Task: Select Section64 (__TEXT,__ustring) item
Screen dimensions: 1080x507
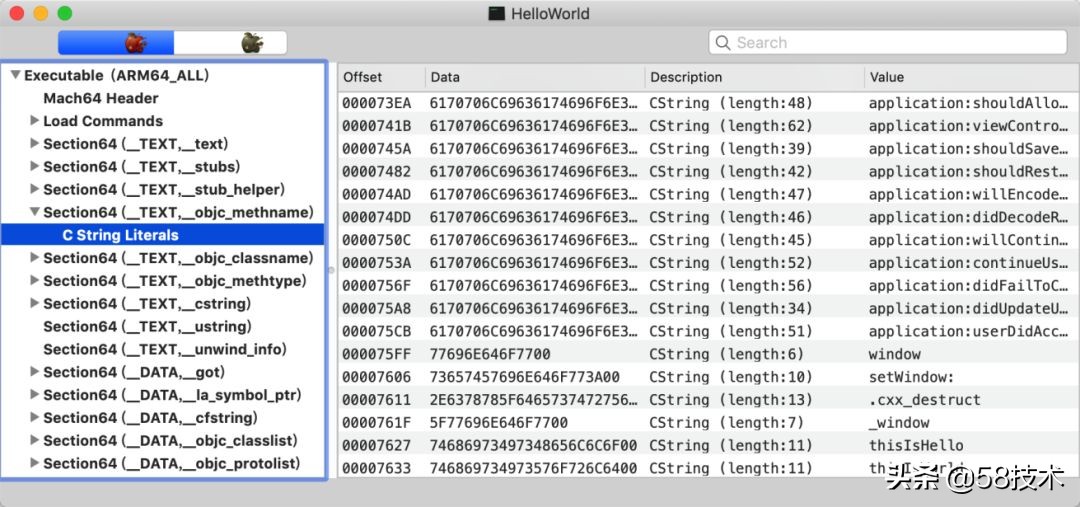Action: 147,327
